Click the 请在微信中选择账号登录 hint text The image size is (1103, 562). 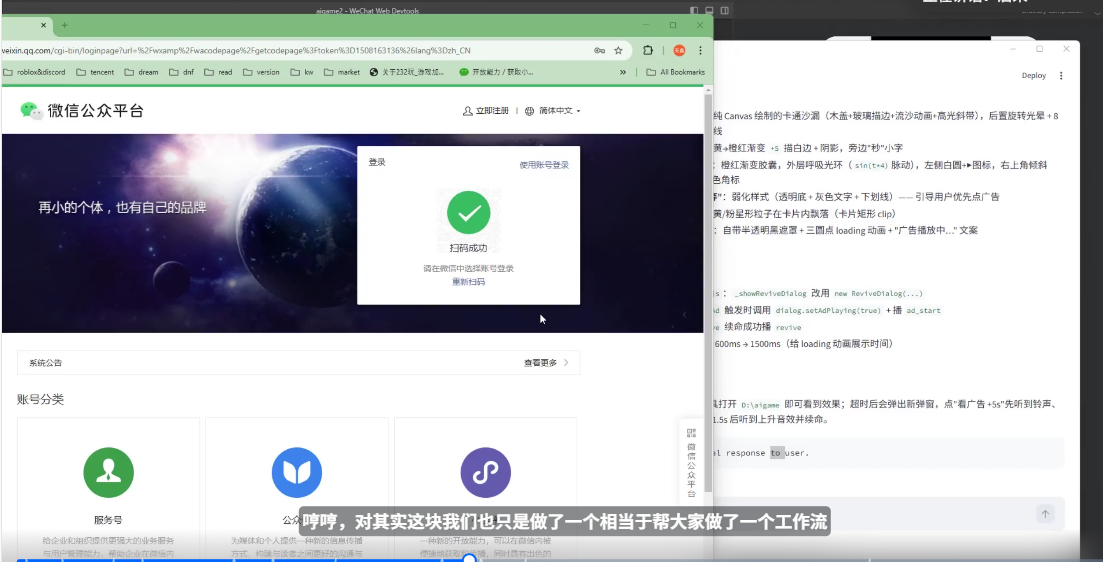point(468,268)
